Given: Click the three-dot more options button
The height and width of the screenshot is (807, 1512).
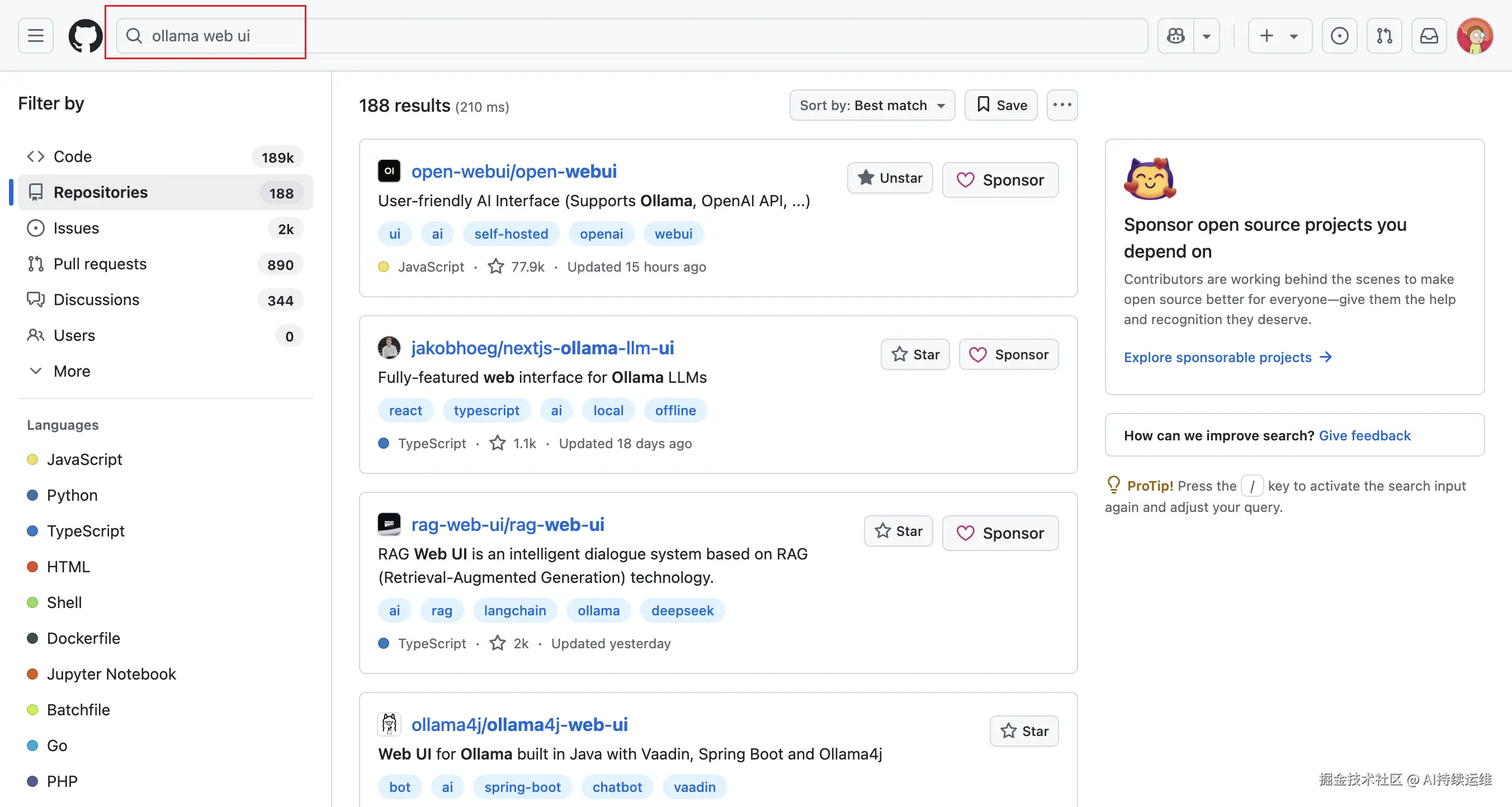Looking at the screenshot, I should [x=1062, y=105].
